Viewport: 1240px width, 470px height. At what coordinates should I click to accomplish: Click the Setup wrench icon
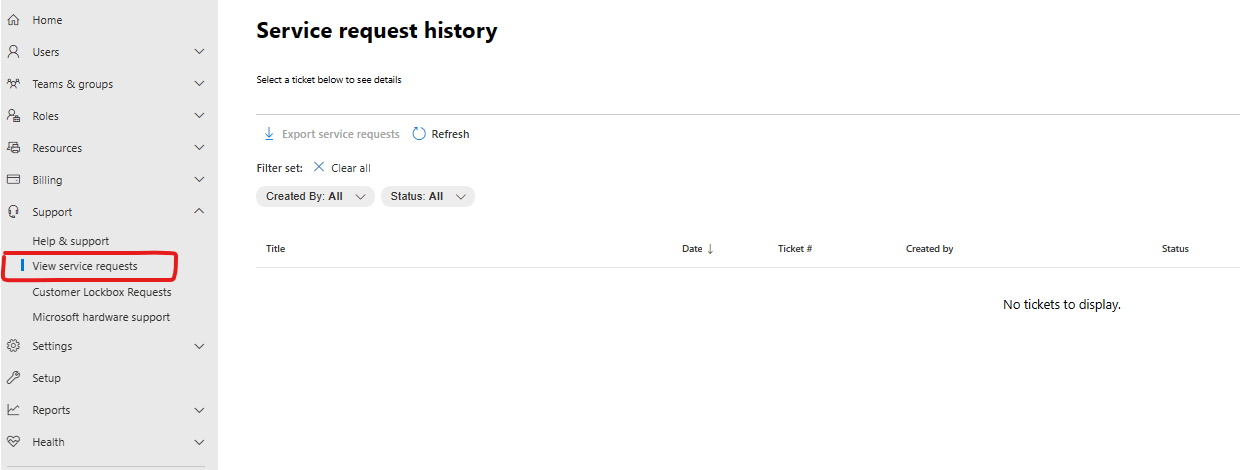coord(13,378)
